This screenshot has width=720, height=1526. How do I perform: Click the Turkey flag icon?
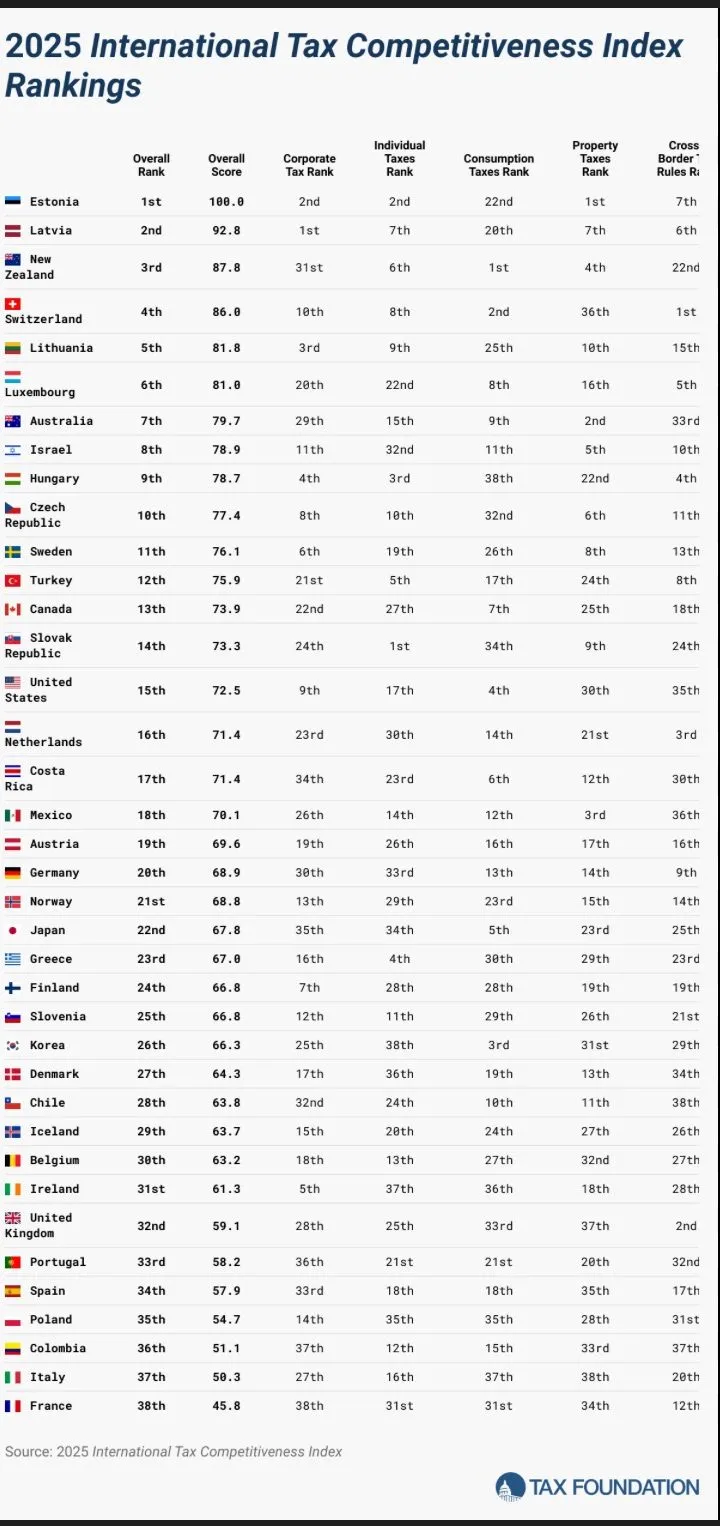click(13, 581)
